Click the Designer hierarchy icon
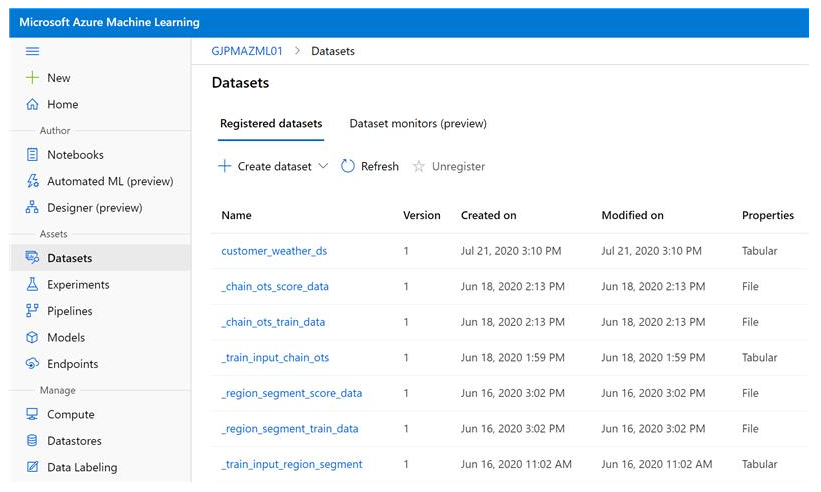Screen dimensions: 821x492 (32, 207)
